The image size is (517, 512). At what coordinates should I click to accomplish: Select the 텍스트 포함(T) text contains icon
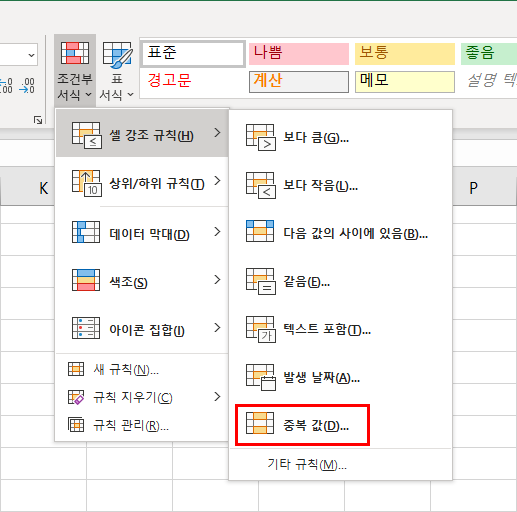click(x=261, y=330)
